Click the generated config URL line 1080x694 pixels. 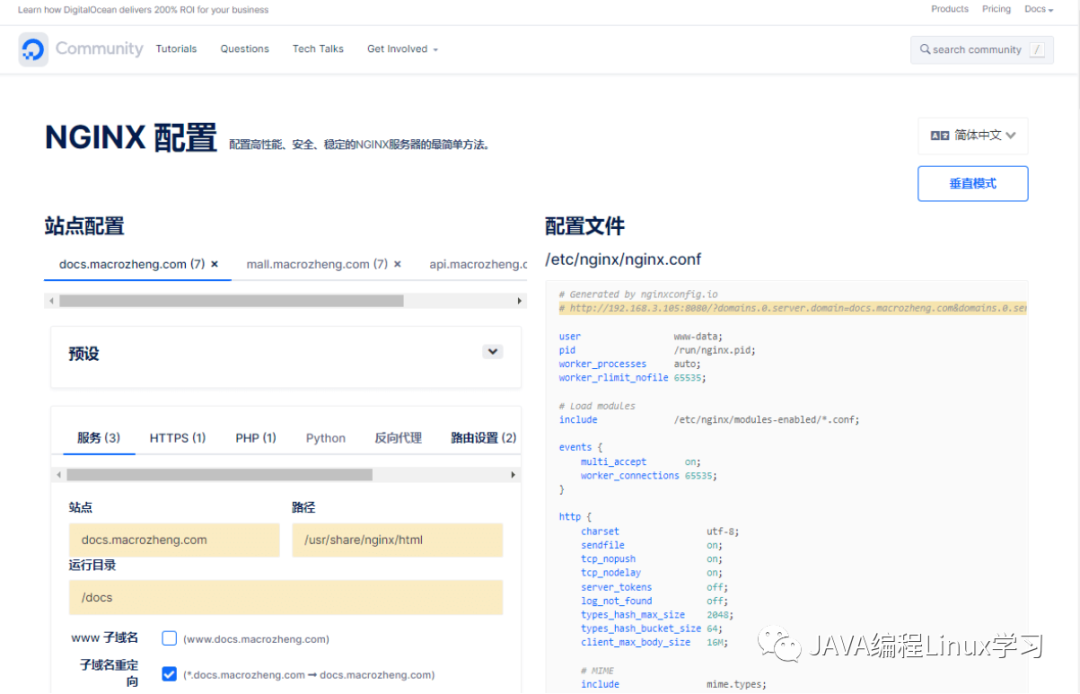pyautogui.click(x=793, y=308)
